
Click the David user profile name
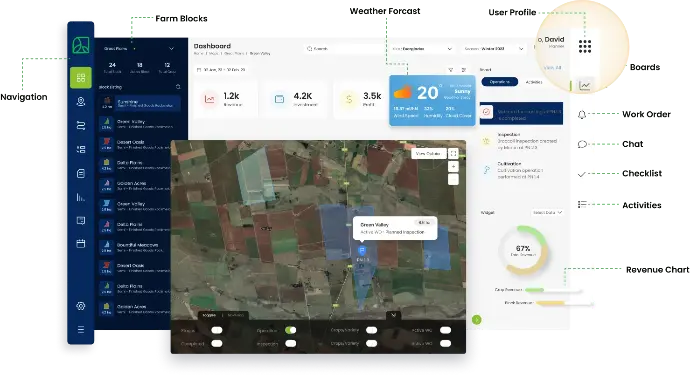[x=553, y=39]
